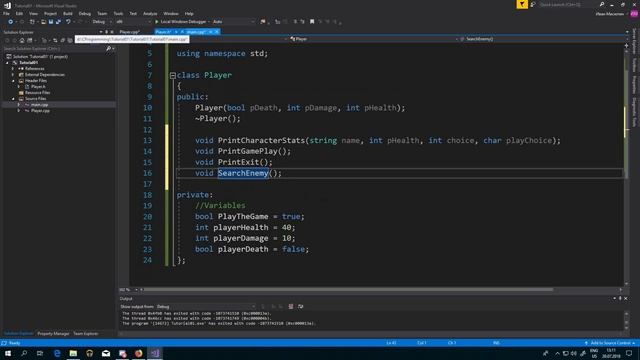
Task: Click the Home icon in Solution Explorer toolbar
Action: [22, 40]
